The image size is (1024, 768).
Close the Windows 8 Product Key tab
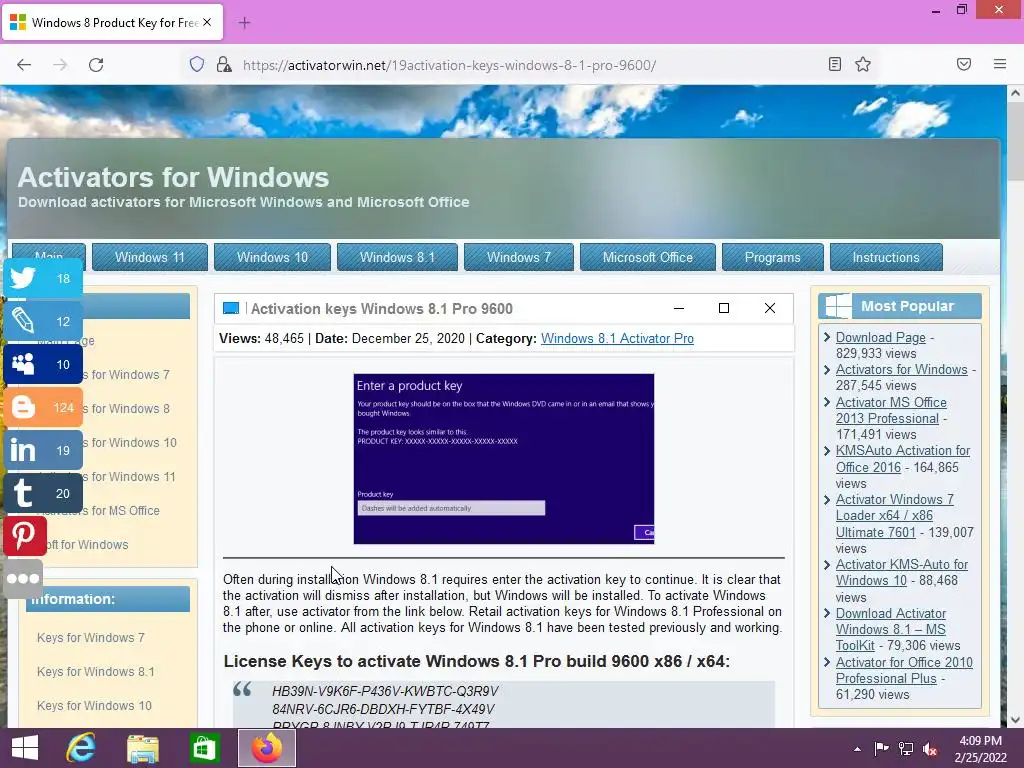point(207,22)
